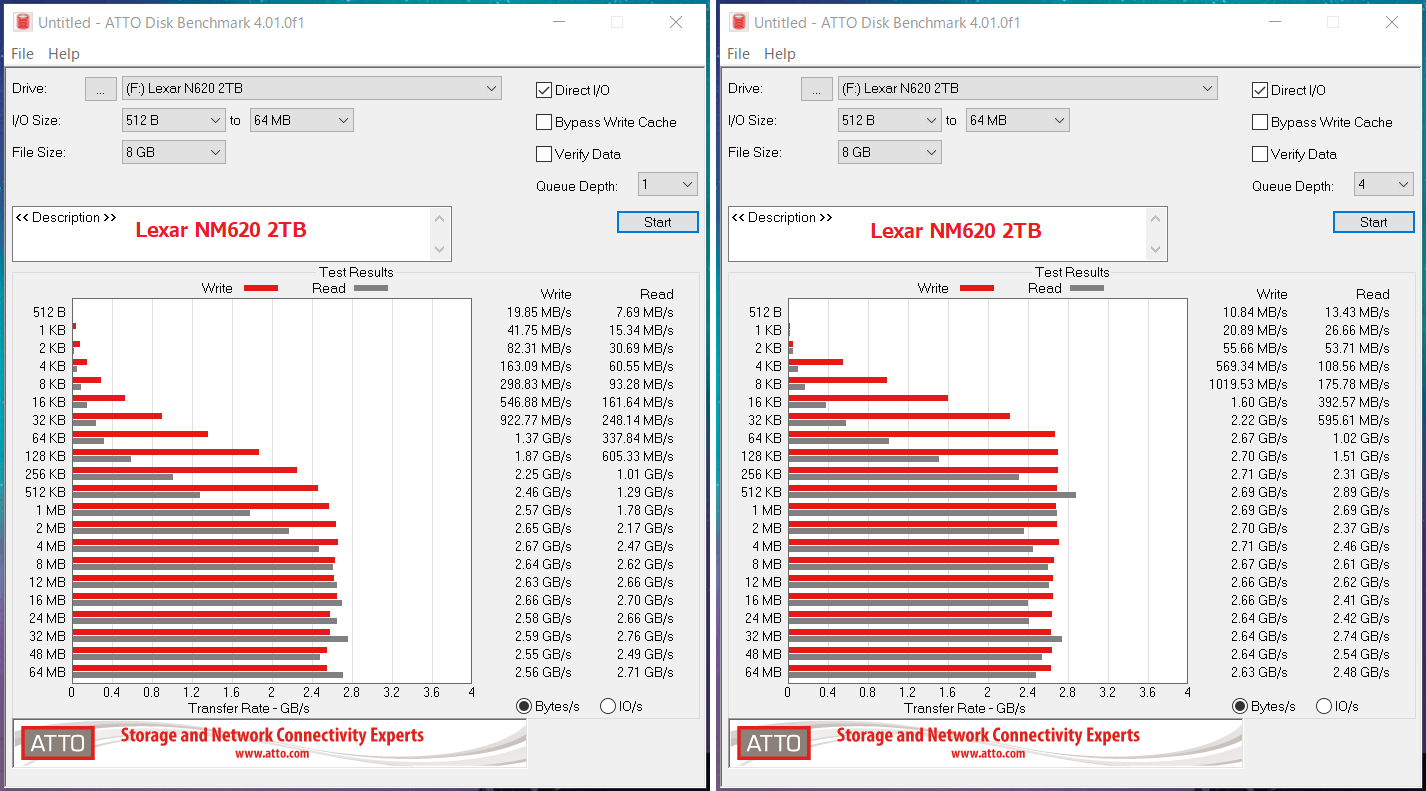Click the ATTO app icon in left window title bar
This screenshot has height=791, width=1426.
(x=23, y=22)
